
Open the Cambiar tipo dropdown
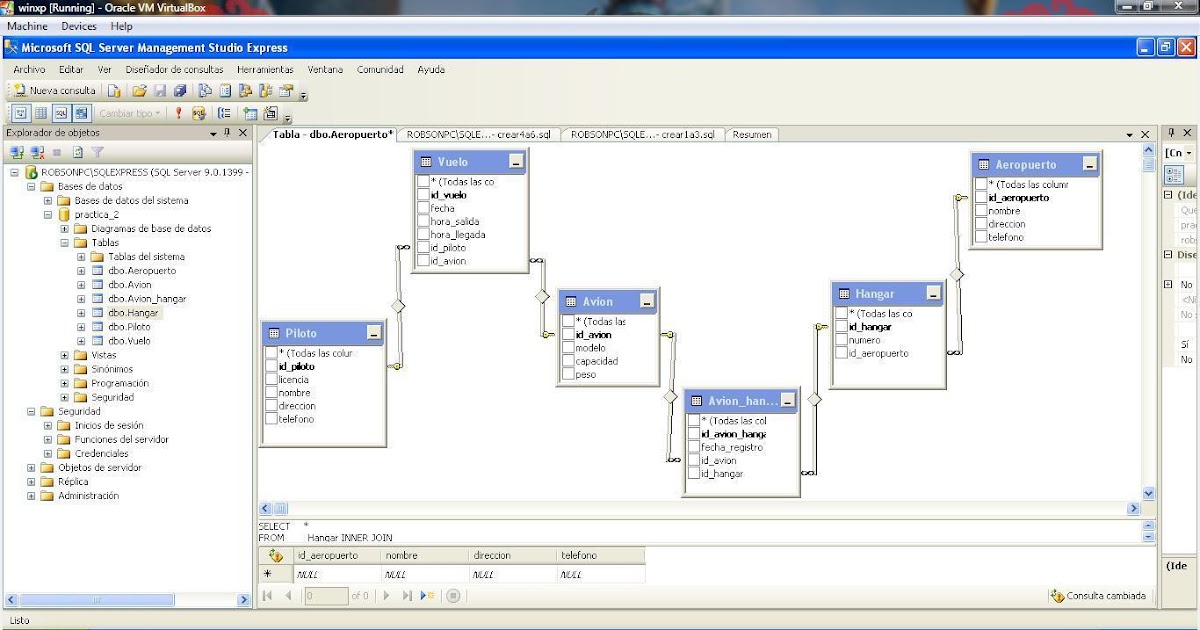click(x=131, y=112)
